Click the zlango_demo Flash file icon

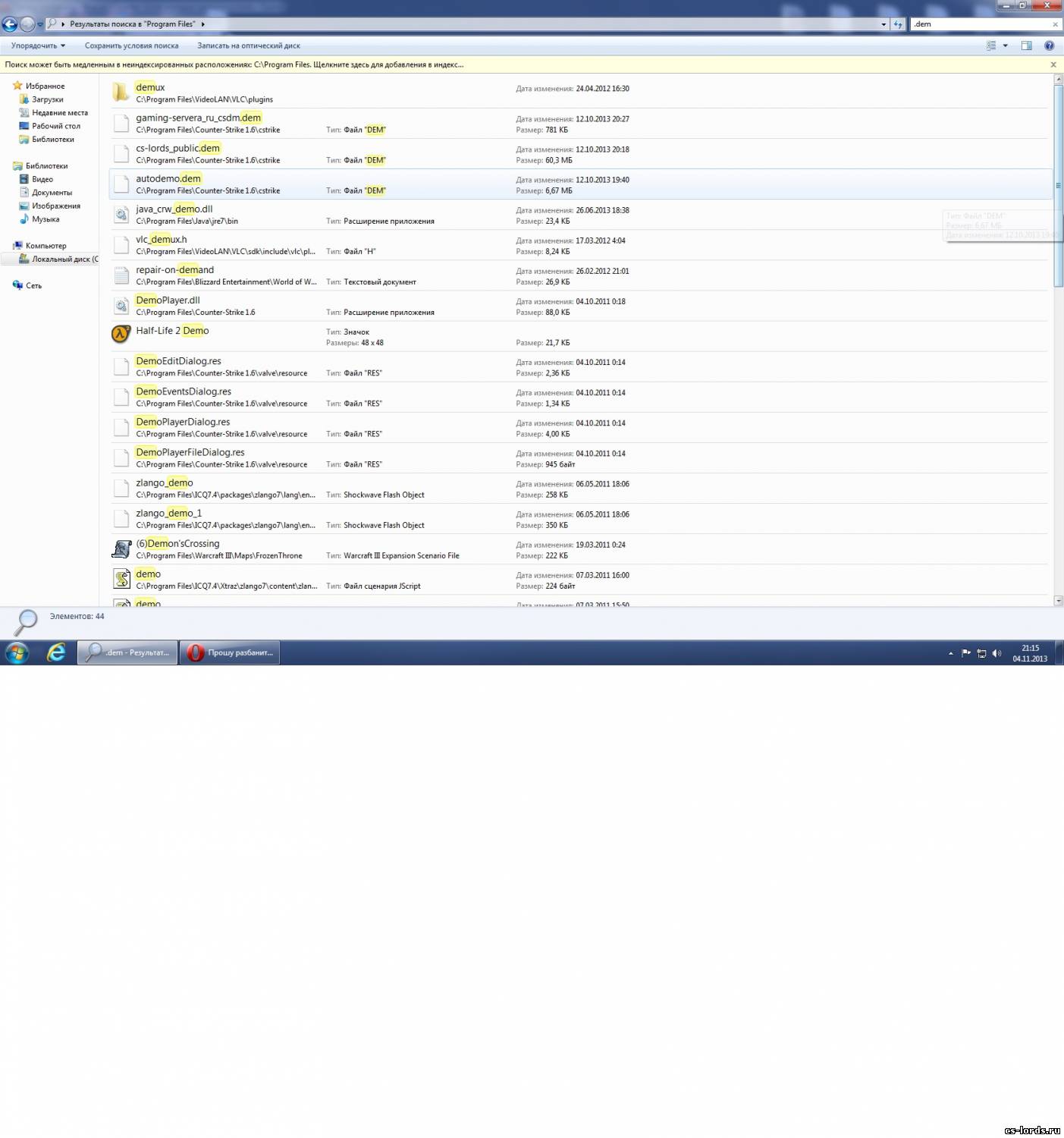121,488
